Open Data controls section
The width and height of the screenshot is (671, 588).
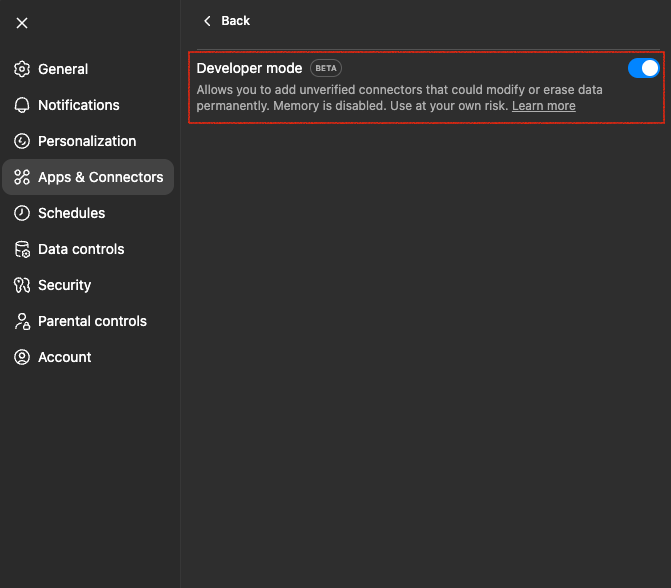88,249
